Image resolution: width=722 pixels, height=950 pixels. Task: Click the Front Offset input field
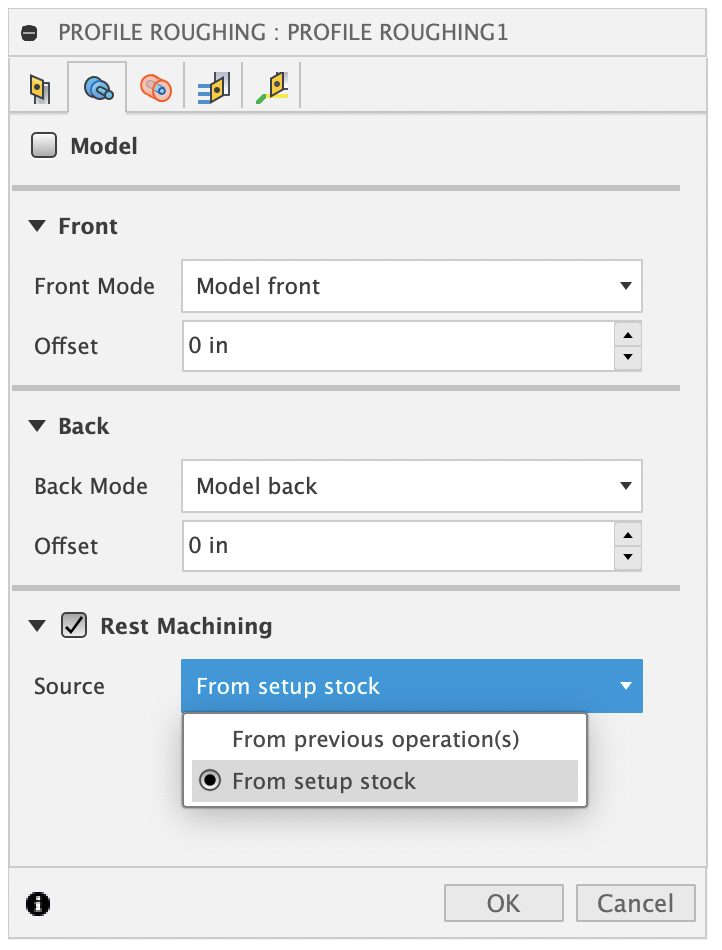click(397, 346)
